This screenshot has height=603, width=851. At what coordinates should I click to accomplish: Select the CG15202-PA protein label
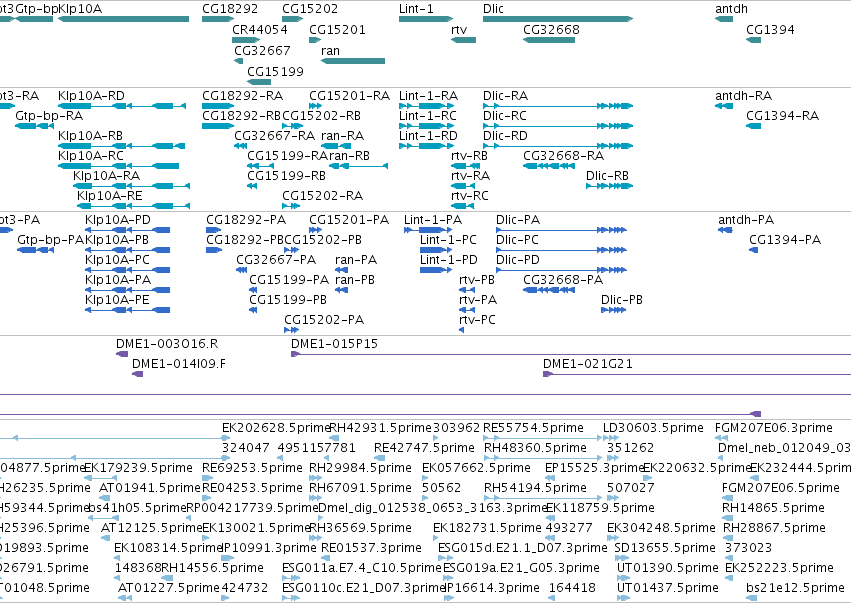(x=324, y=320)
